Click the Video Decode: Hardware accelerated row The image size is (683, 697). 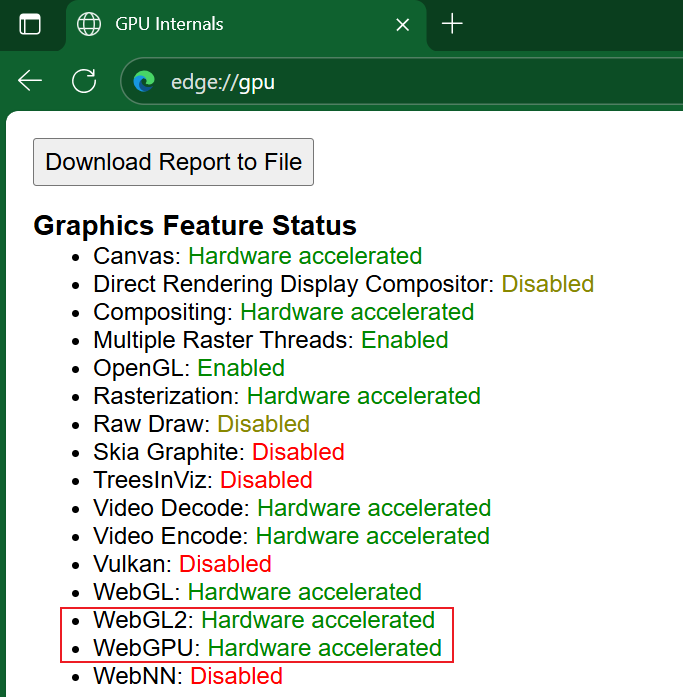[292, 508]
